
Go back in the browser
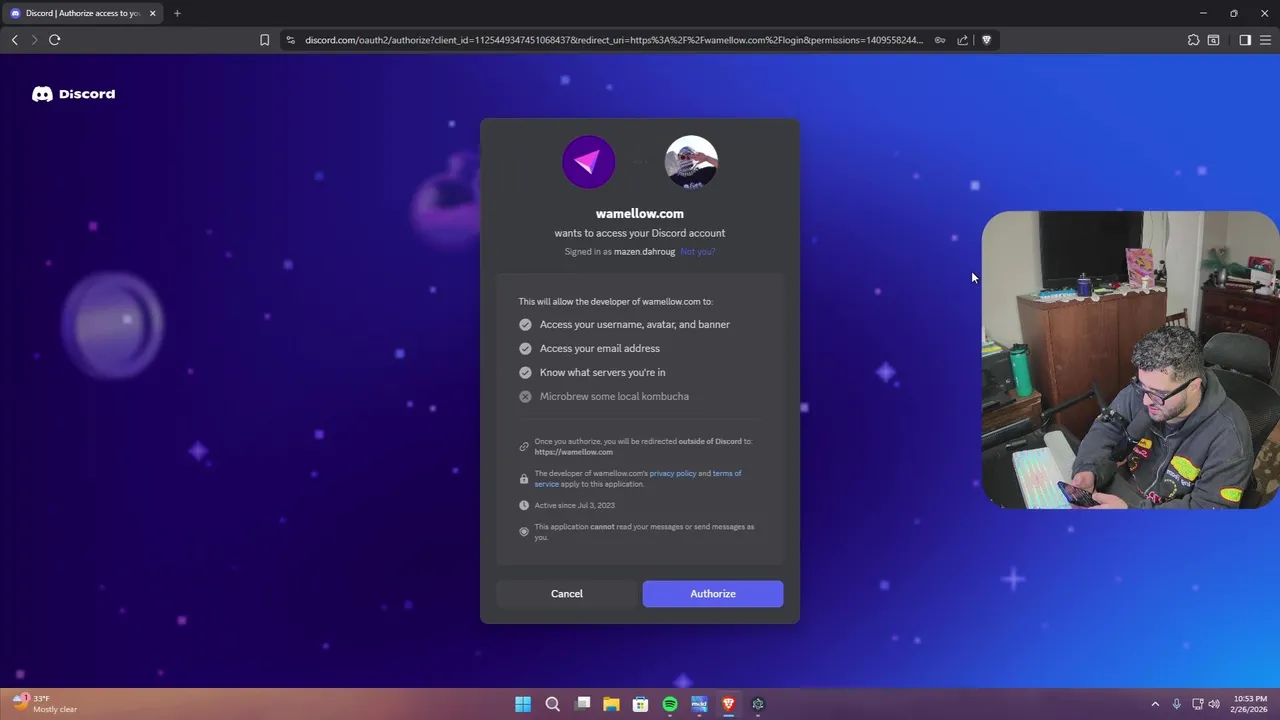pos(14,40)
